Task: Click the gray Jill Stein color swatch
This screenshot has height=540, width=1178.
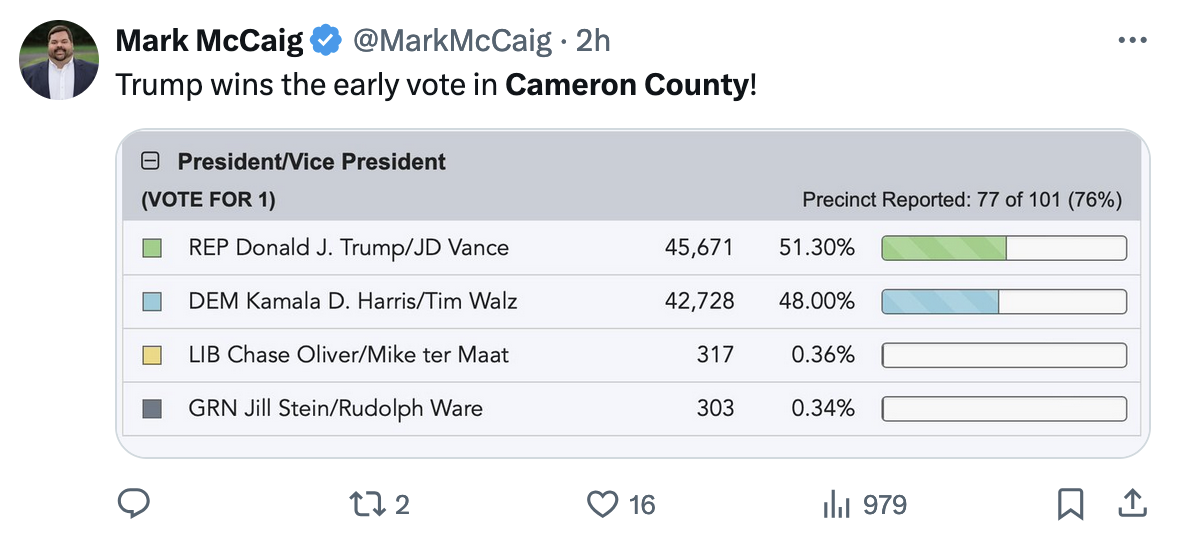Action: click(x=152, y=409)
